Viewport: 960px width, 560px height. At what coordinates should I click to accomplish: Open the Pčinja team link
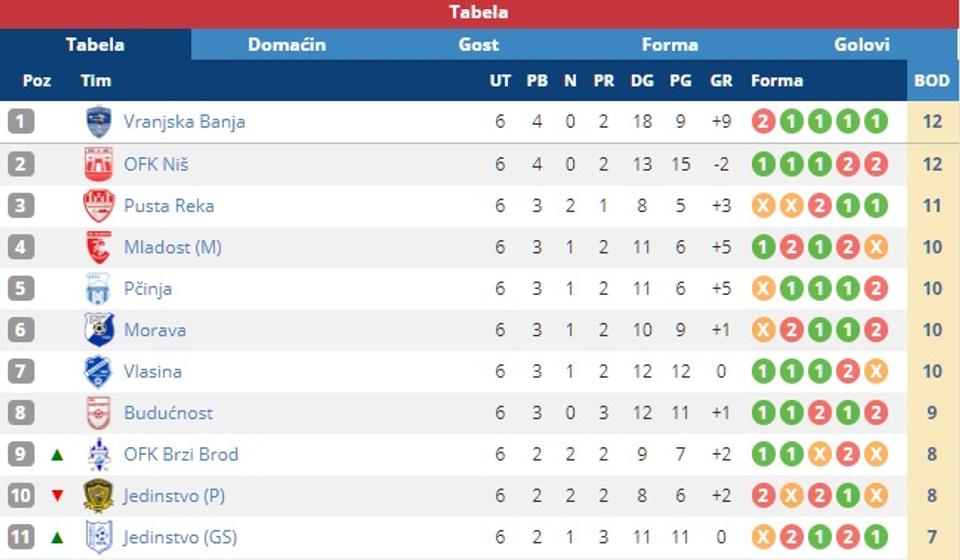(x=148, y=289)
